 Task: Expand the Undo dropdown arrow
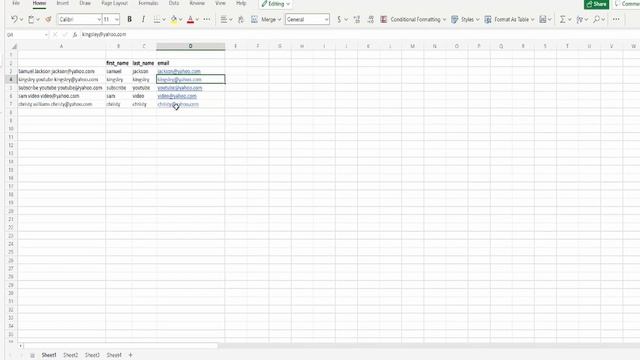(21, 20)
